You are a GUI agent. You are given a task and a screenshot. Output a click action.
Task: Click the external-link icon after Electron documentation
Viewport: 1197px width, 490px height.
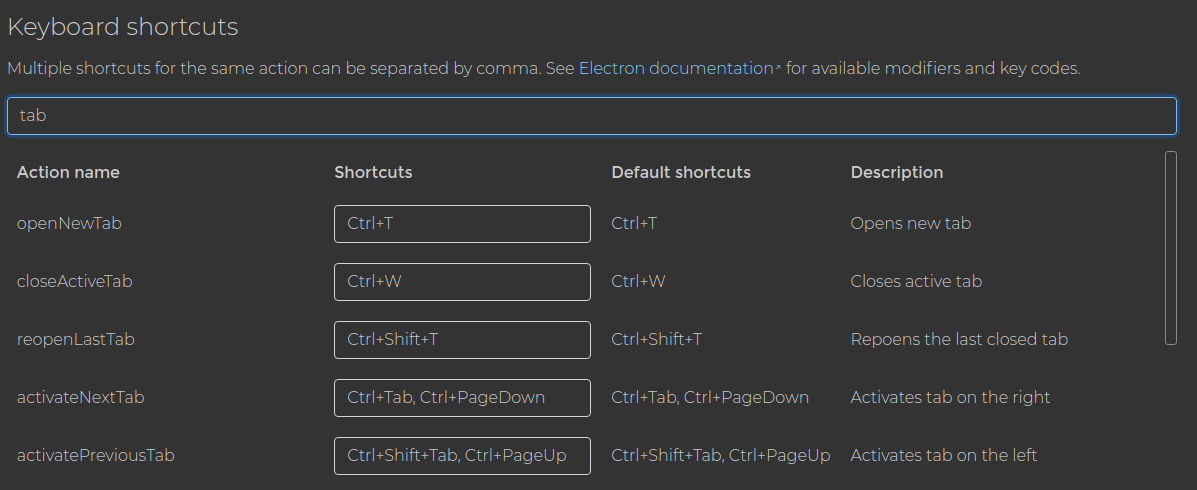pos(778,68)
